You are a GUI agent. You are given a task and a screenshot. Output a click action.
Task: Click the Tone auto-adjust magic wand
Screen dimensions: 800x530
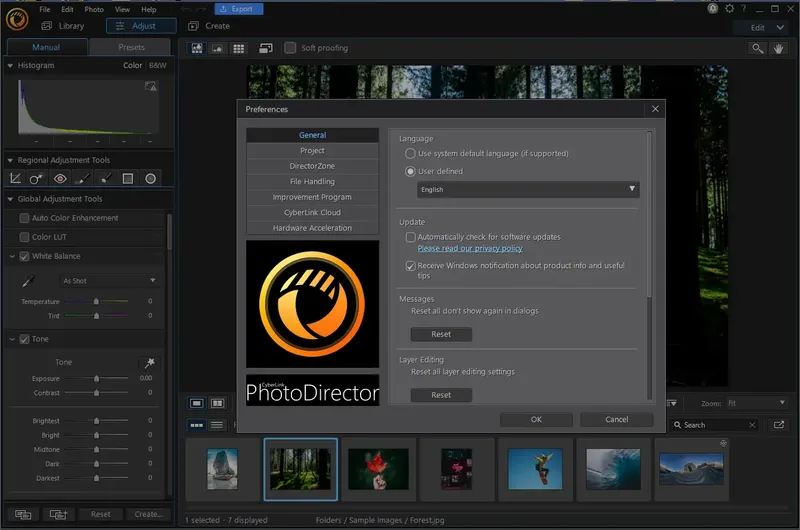point(150,362)
